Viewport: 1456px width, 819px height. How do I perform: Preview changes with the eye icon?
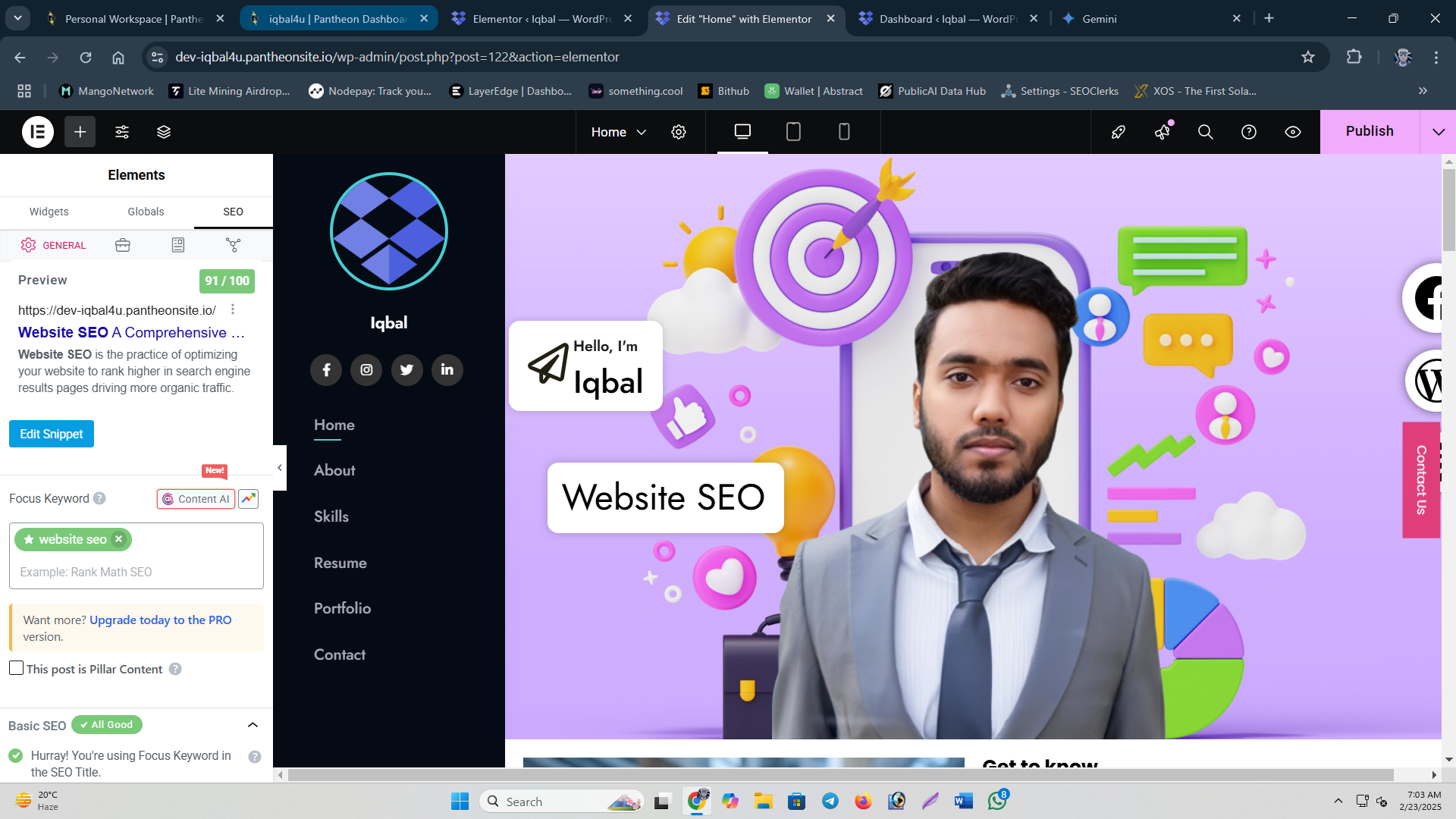(x=1292, y=131)
